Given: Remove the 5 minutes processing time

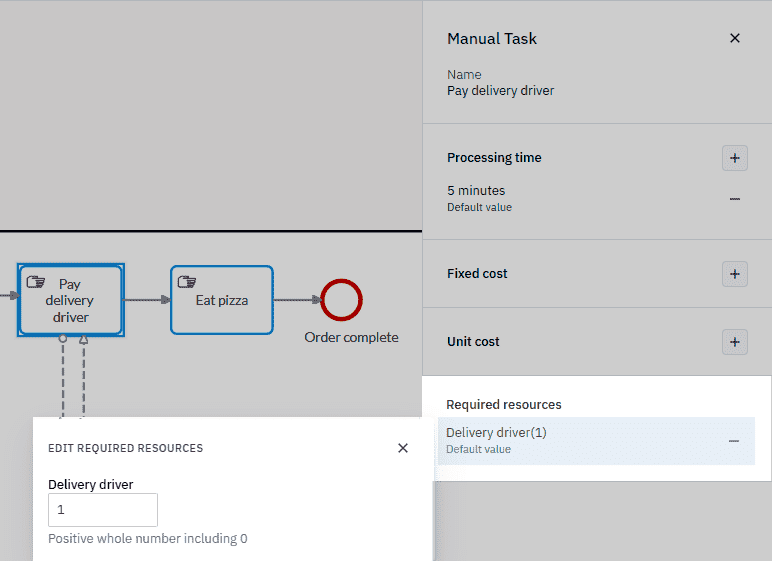Looking at the screenshot, I should [735, 199].
